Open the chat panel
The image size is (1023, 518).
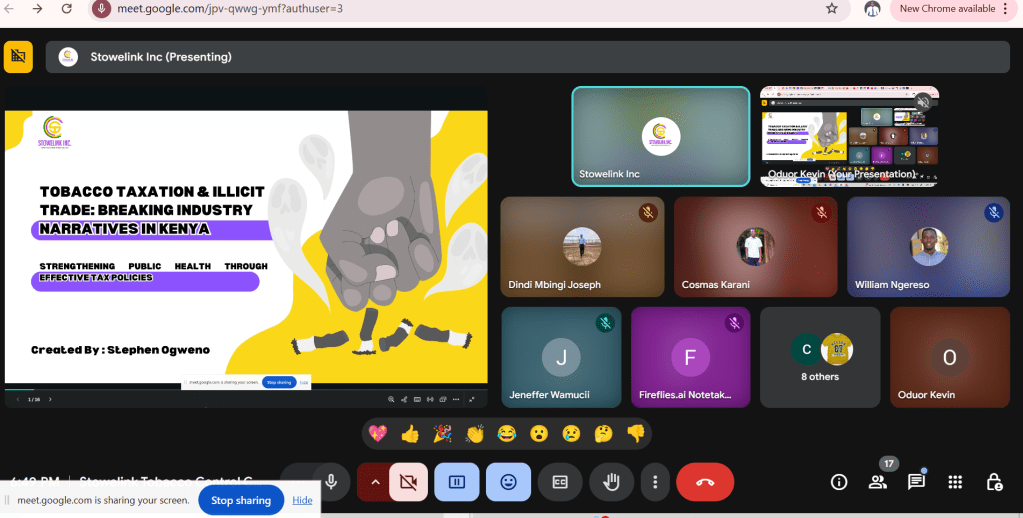click(916, 482)
